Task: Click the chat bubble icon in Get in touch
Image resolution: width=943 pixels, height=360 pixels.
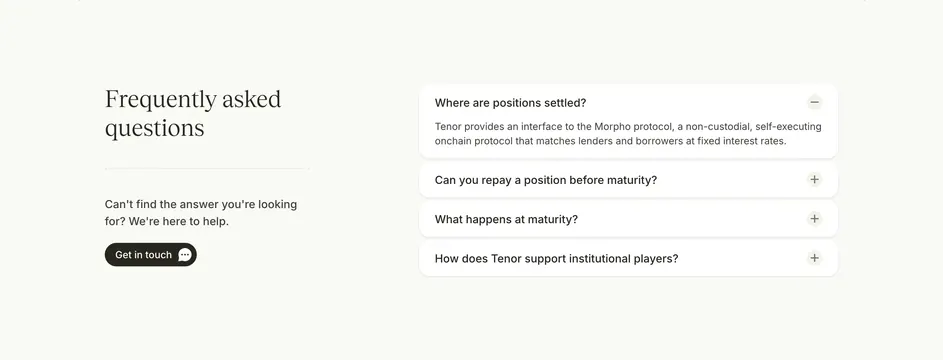Action: [x=185, y=255]
